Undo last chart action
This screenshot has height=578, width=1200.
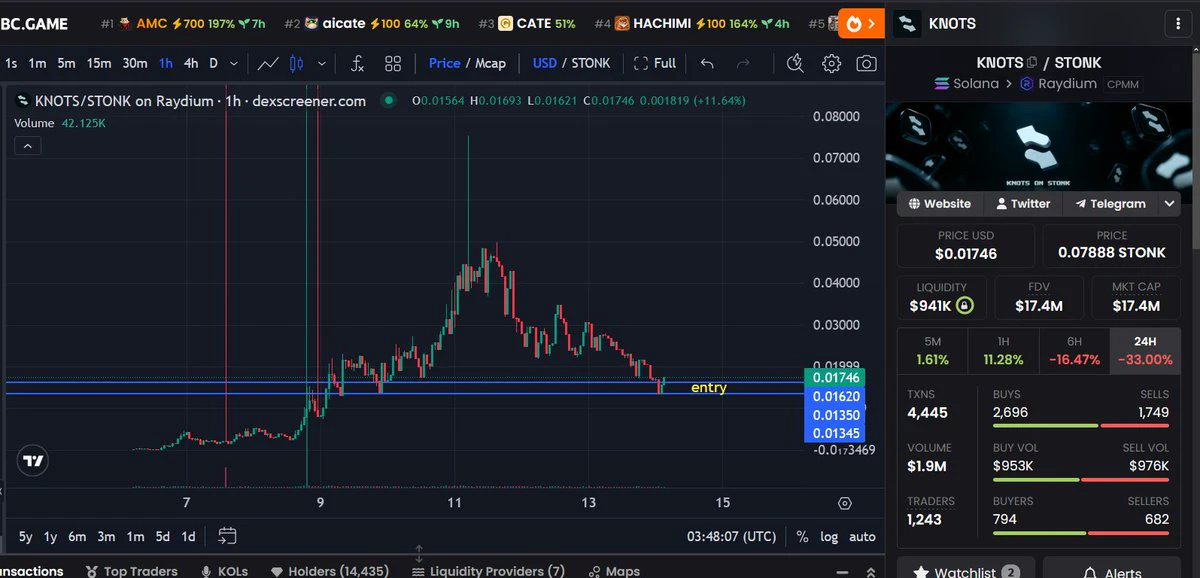pos(707,63)
